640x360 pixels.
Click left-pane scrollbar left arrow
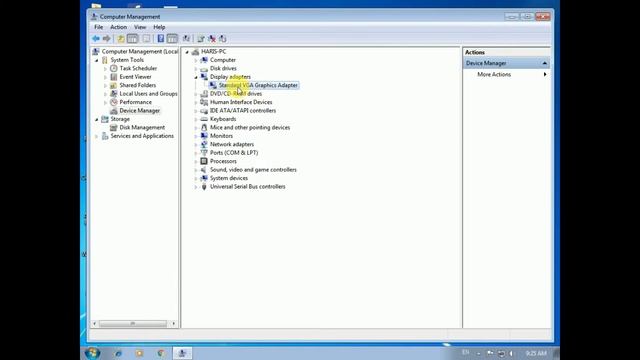pyautogui.click(x=95, y=323)
